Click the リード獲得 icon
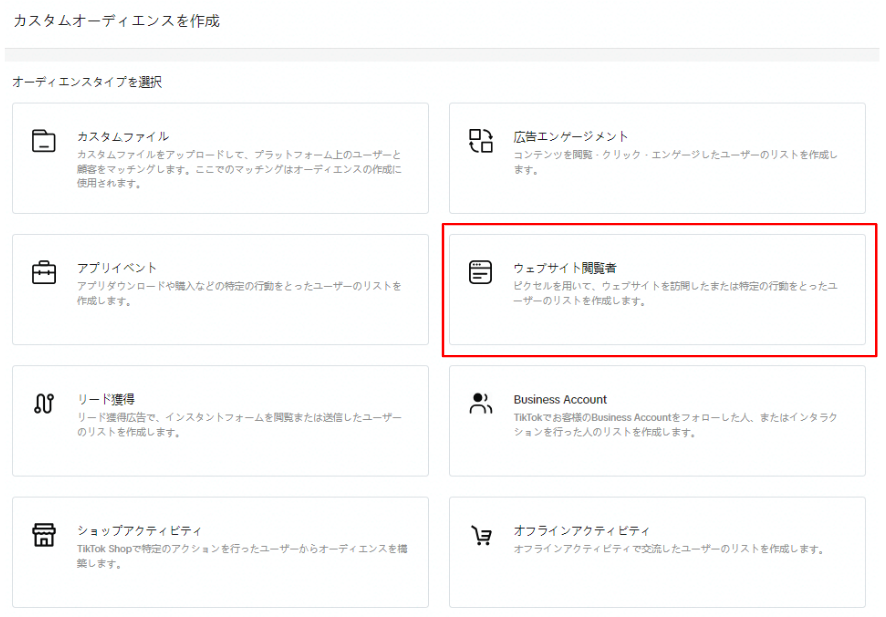Image resolution: width=886 pixels, height=617 pixels. point(44,404)
